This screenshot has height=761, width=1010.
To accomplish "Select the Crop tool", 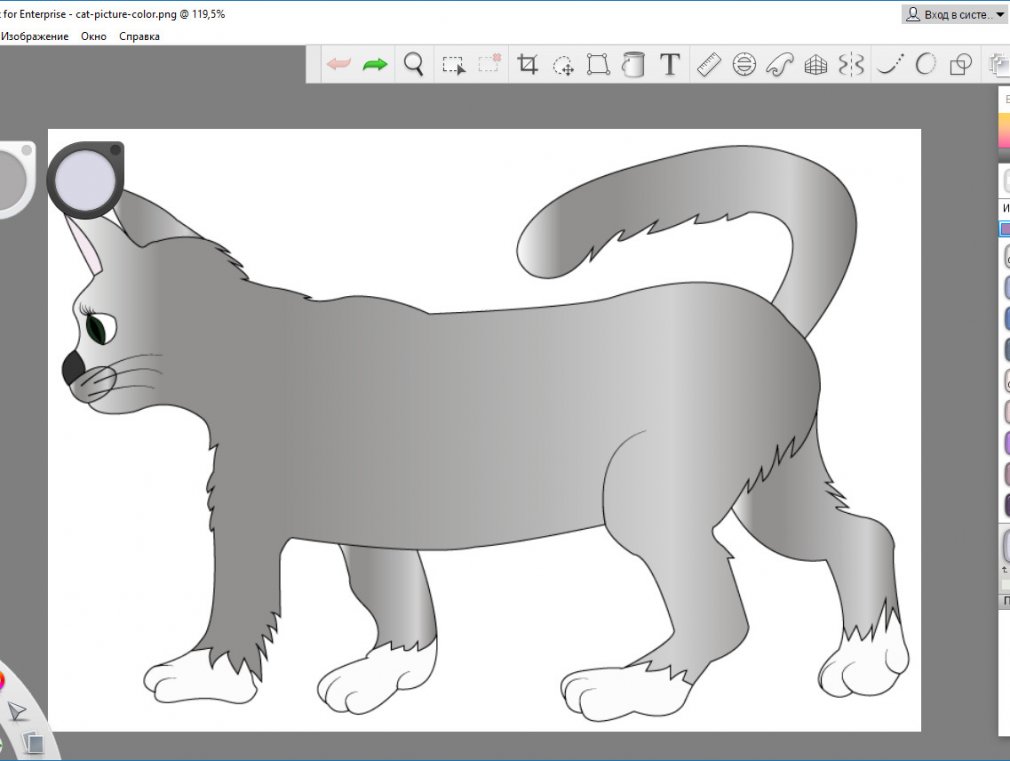I will (528, 64).
